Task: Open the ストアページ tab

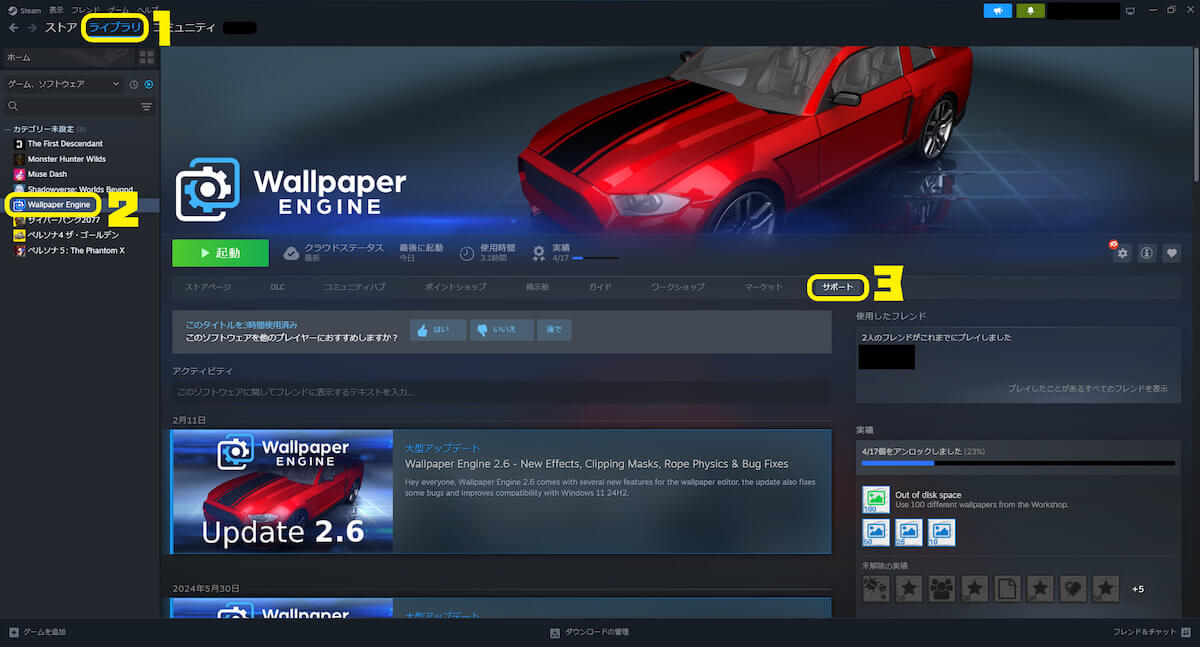Action: click(x=207, y=287)
